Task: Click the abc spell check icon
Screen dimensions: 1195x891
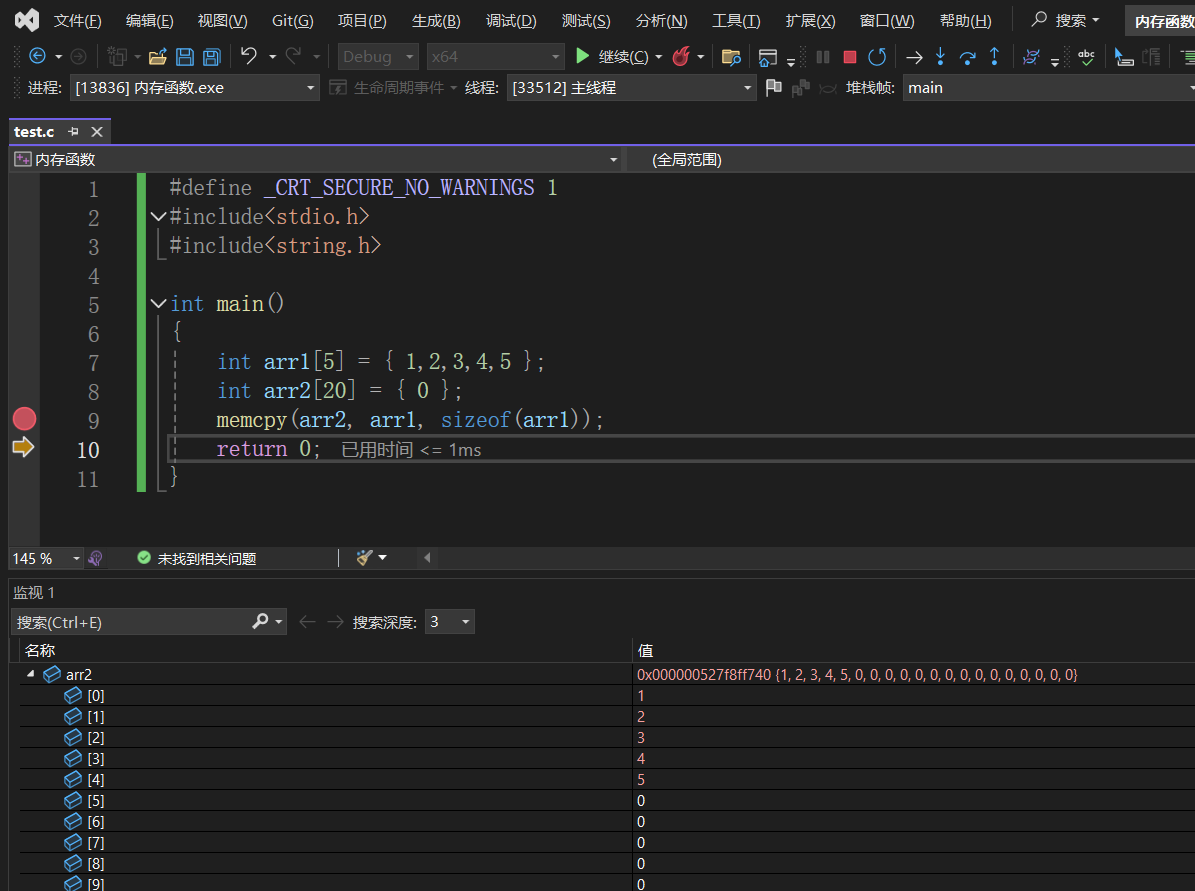Action: coord(1086,57)
